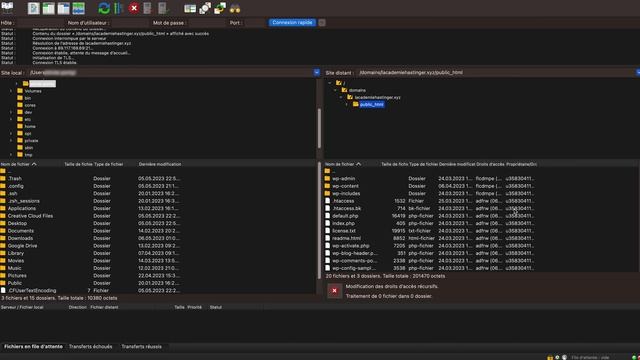Click the padlock encryption status bar icon

[550, 357]
